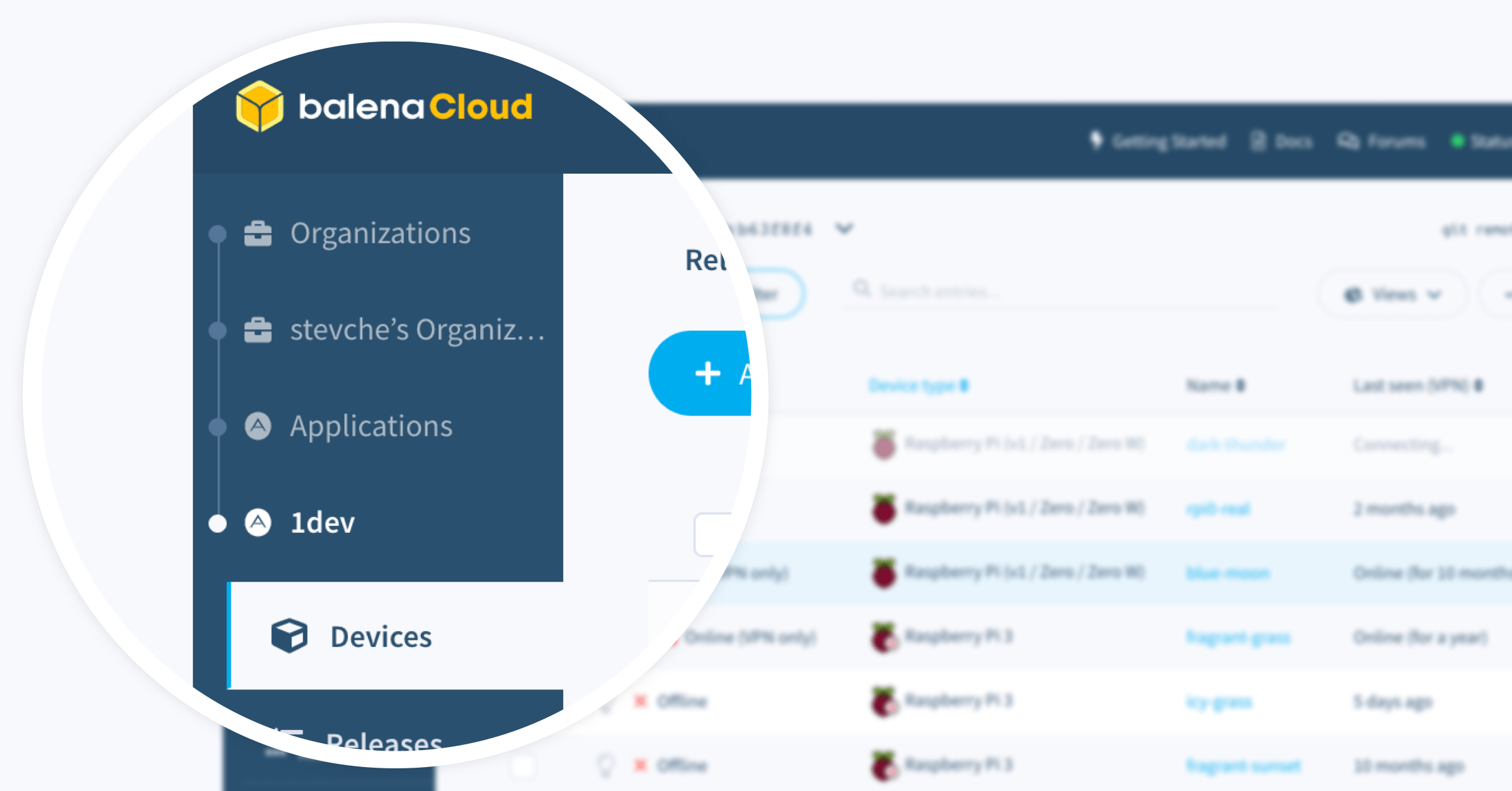Image resolution: width=1512 pixels, height=791 pixels.
Task: Open the Releases sidebar item
Action: tap(383, 742)
